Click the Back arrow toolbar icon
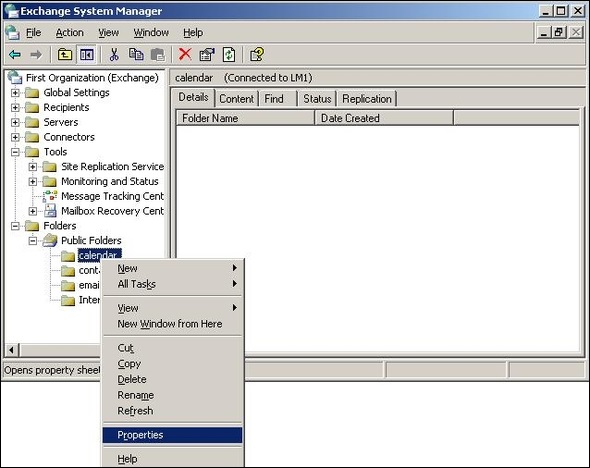The height and width of the screenshot is (468, 590). click(x=15, y=55)
